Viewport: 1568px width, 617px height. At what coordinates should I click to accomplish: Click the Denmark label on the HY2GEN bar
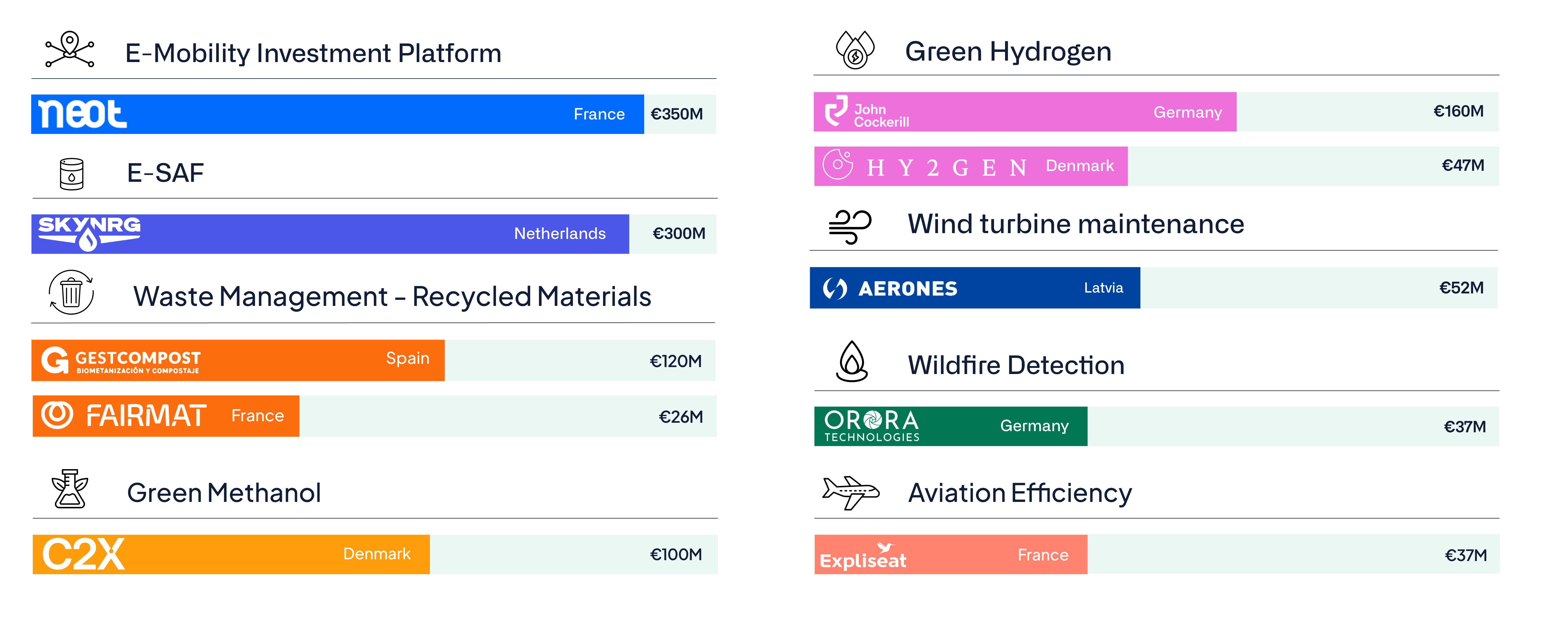coord(1080,166)
